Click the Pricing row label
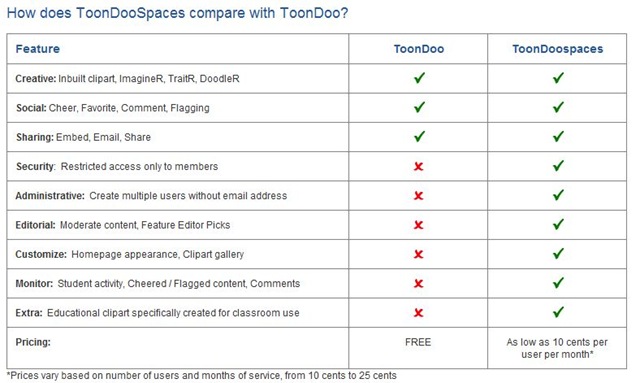Screen dimensions: 640x383 (33, 342)
